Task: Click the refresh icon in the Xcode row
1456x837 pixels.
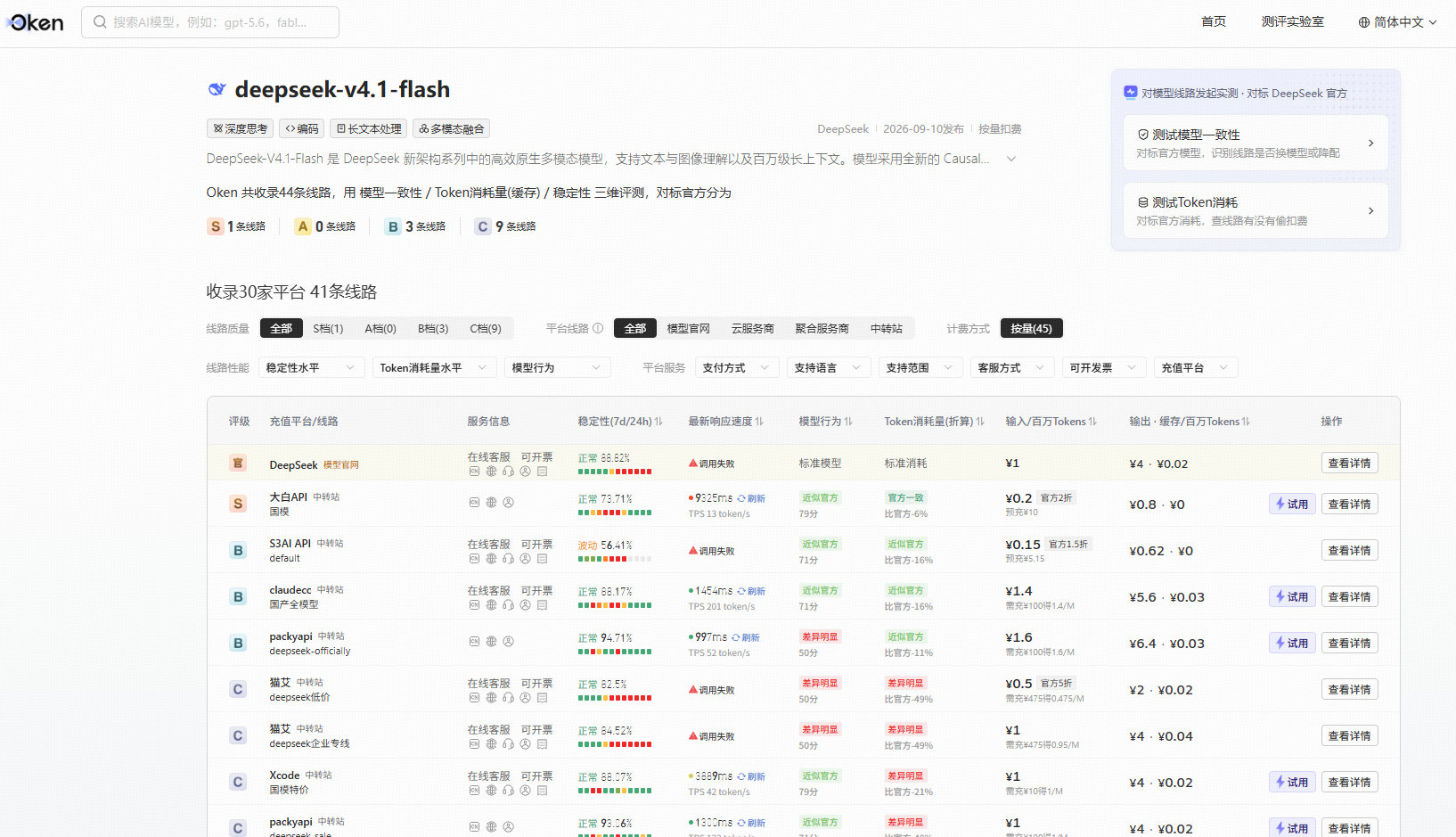Action: click(741, 776)
